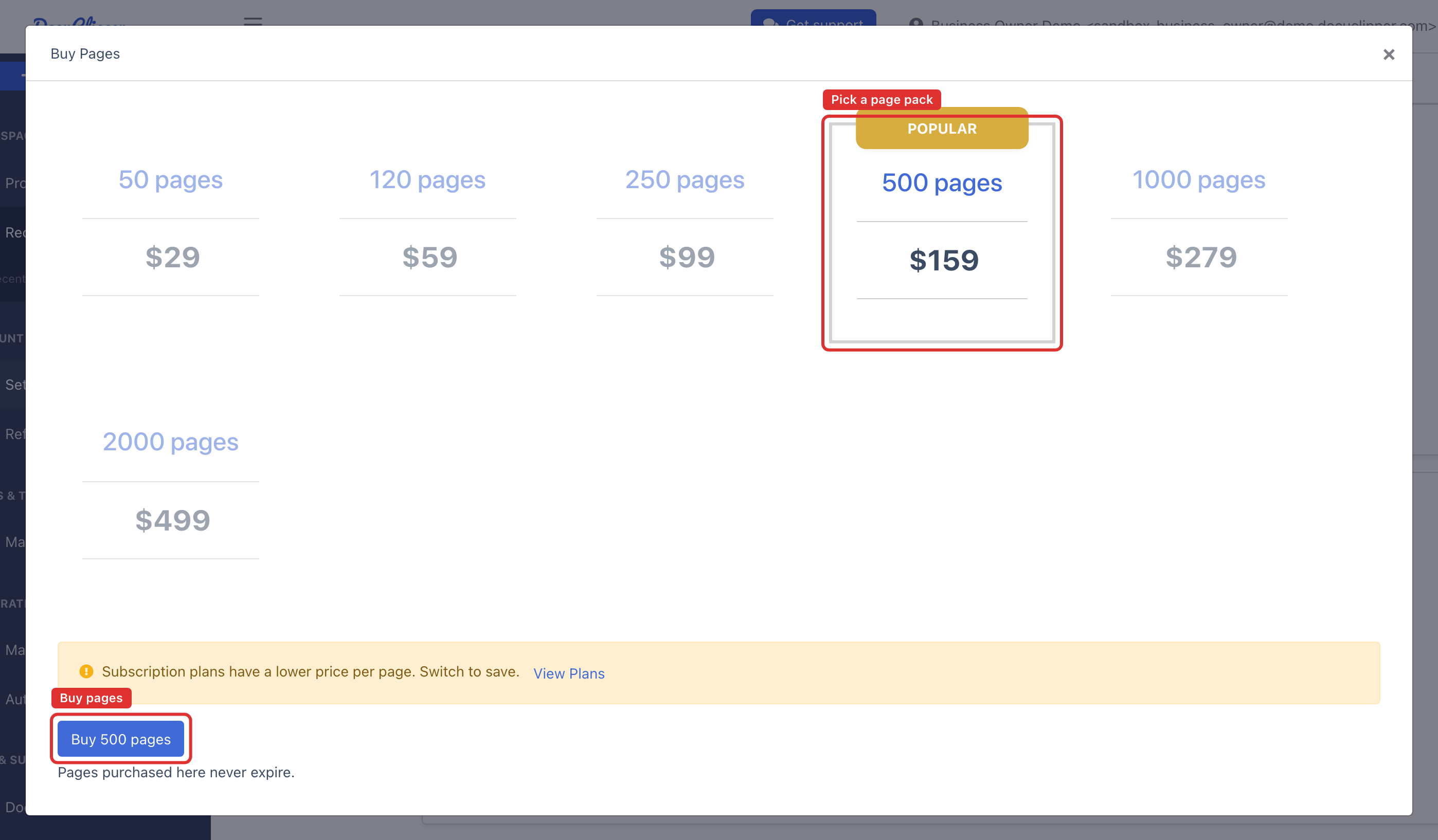Click the $159 price

[x=944, y=261]
